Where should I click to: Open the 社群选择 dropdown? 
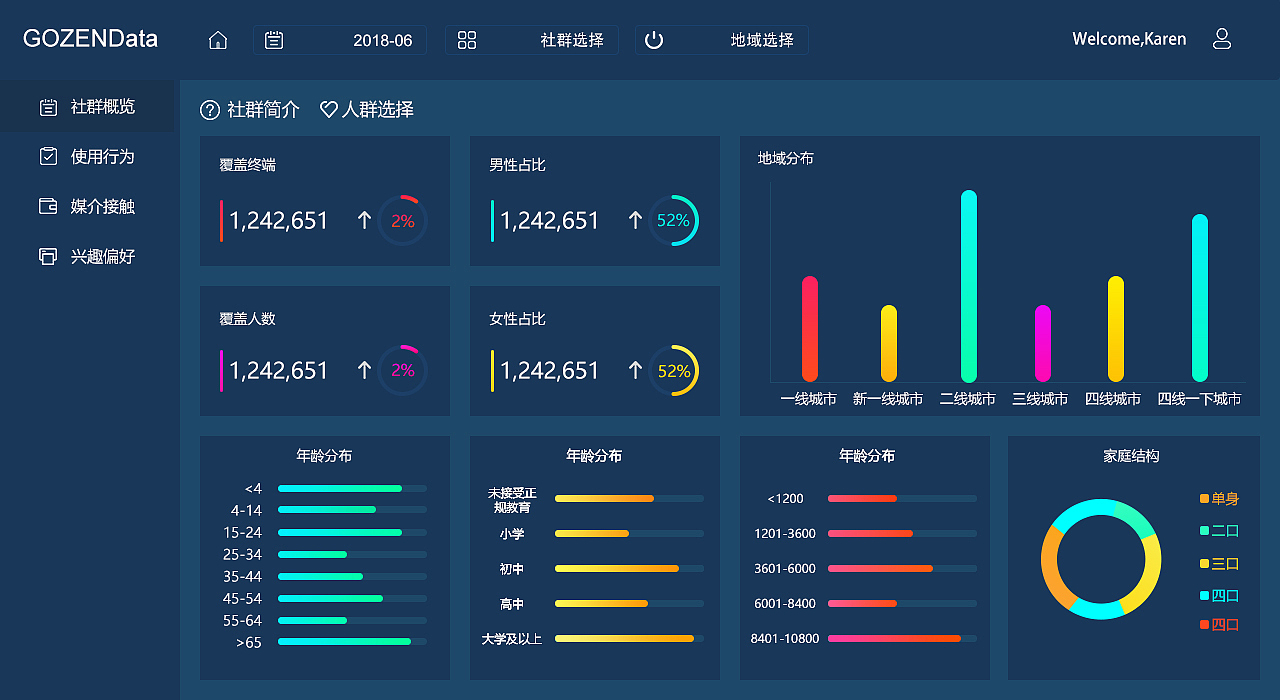[x=532, y=40]
